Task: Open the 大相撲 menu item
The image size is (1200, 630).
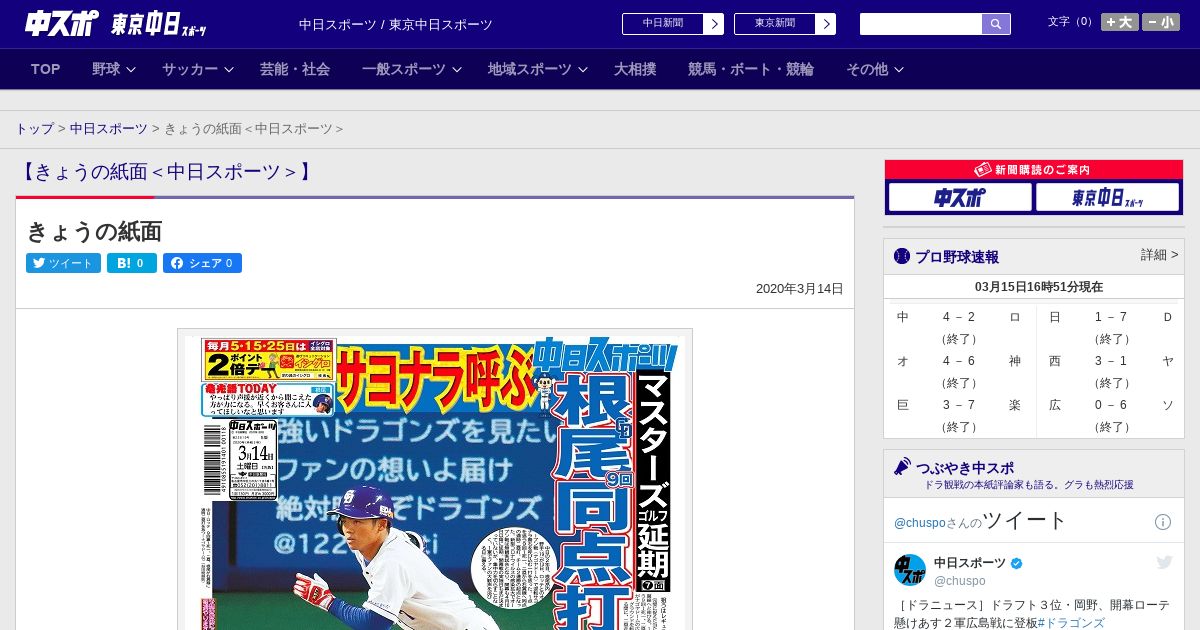Action: 635,69
